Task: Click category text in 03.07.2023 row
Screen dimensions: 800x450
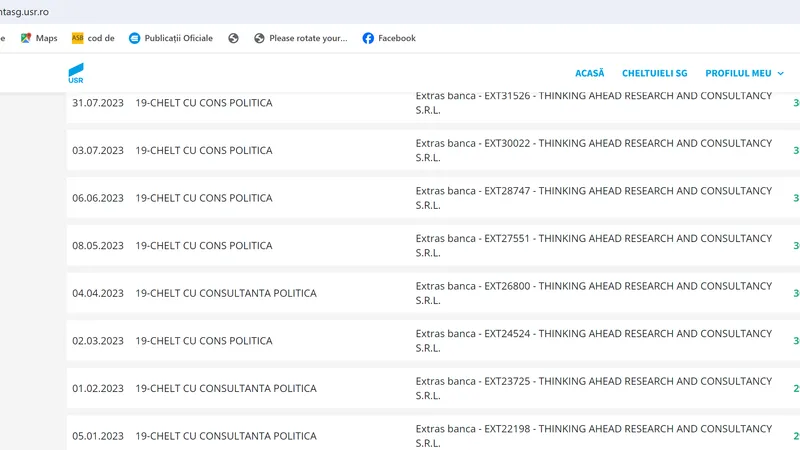Action: pyautogui.click(x=204, y=151)
